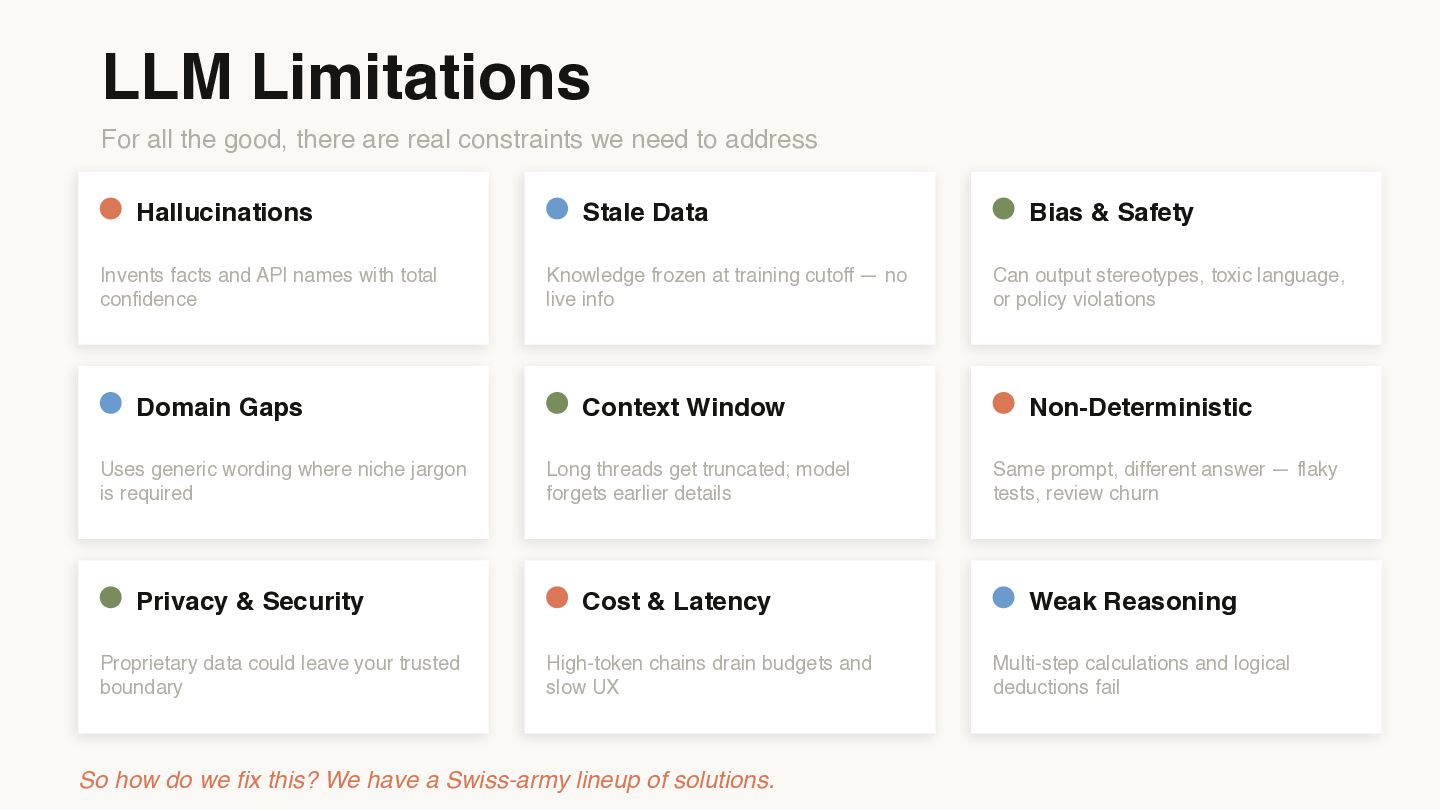Viewport: 1440px width, 810px height.
Task: Click the Swiss-army lineup footer text
Action: 427,780
